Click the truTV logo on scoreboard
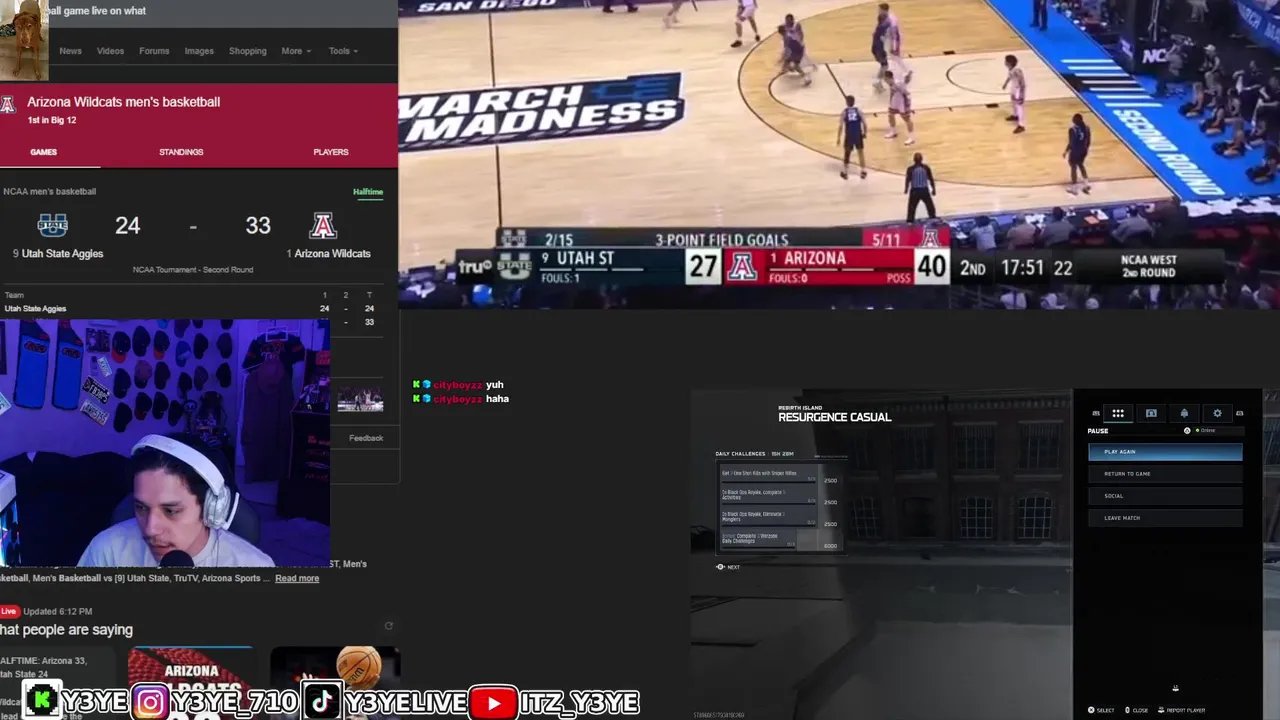 point(476,267)
